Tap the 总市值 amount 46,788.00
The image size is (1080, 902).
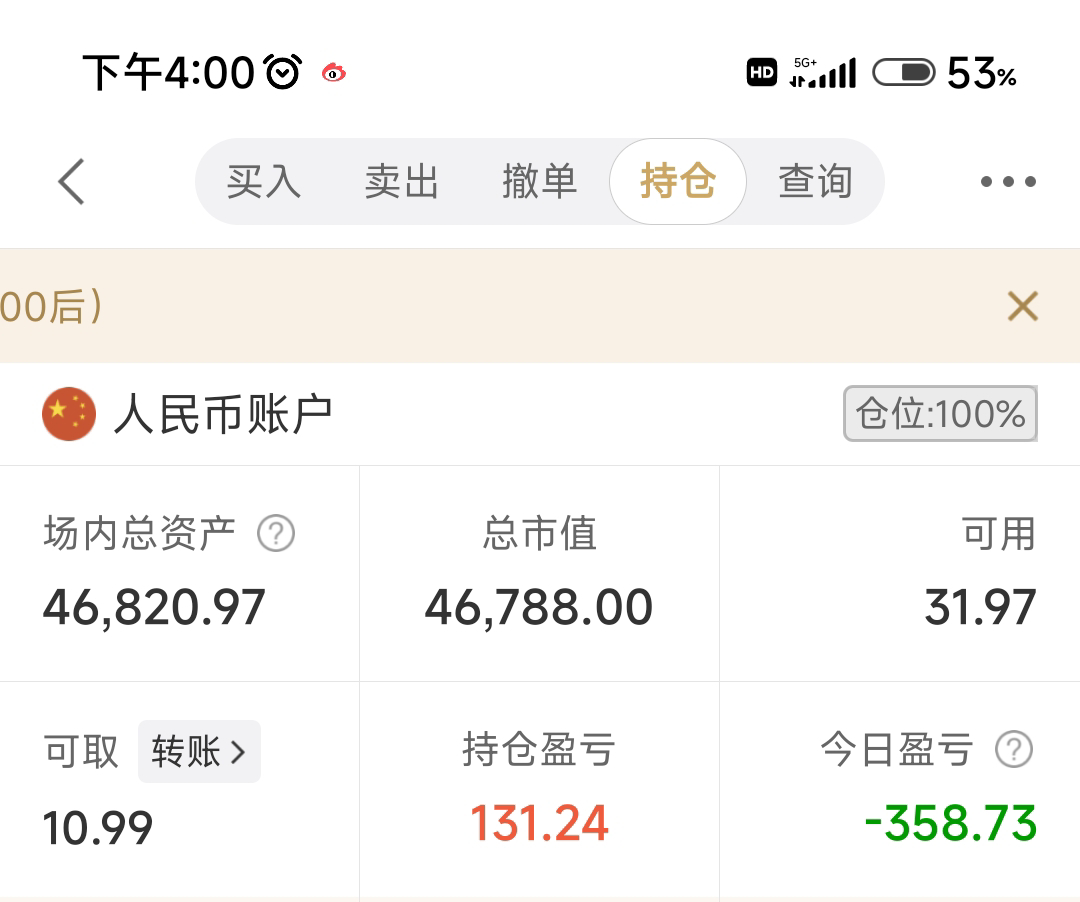[539, 608]
